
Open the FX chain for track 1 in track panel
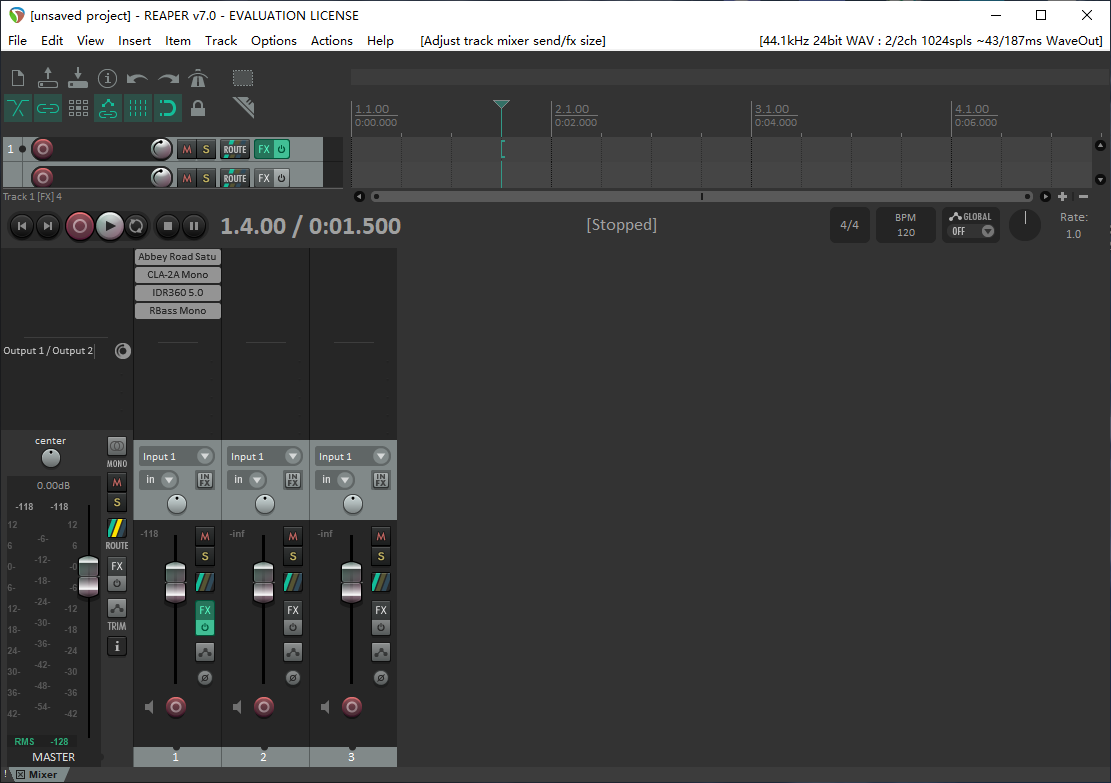tap(264, 150)
